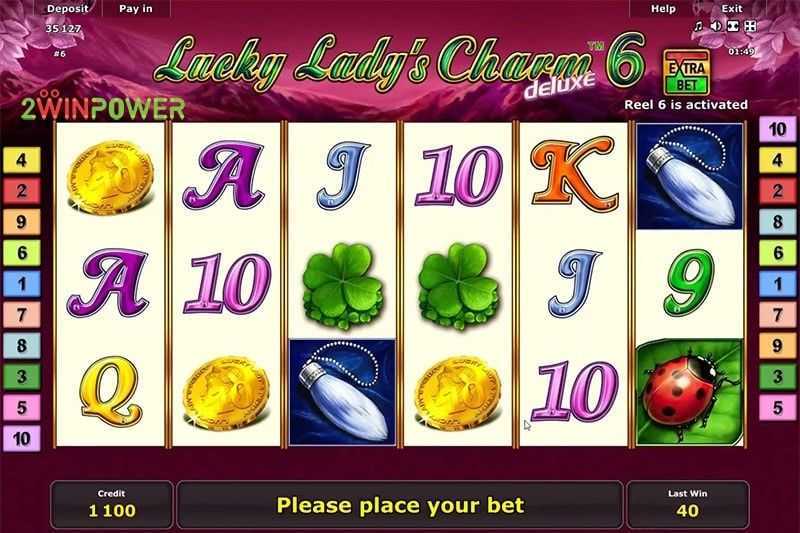Click the four-leaf clover on reel three

pyautogui.click(x=342, y=286)
